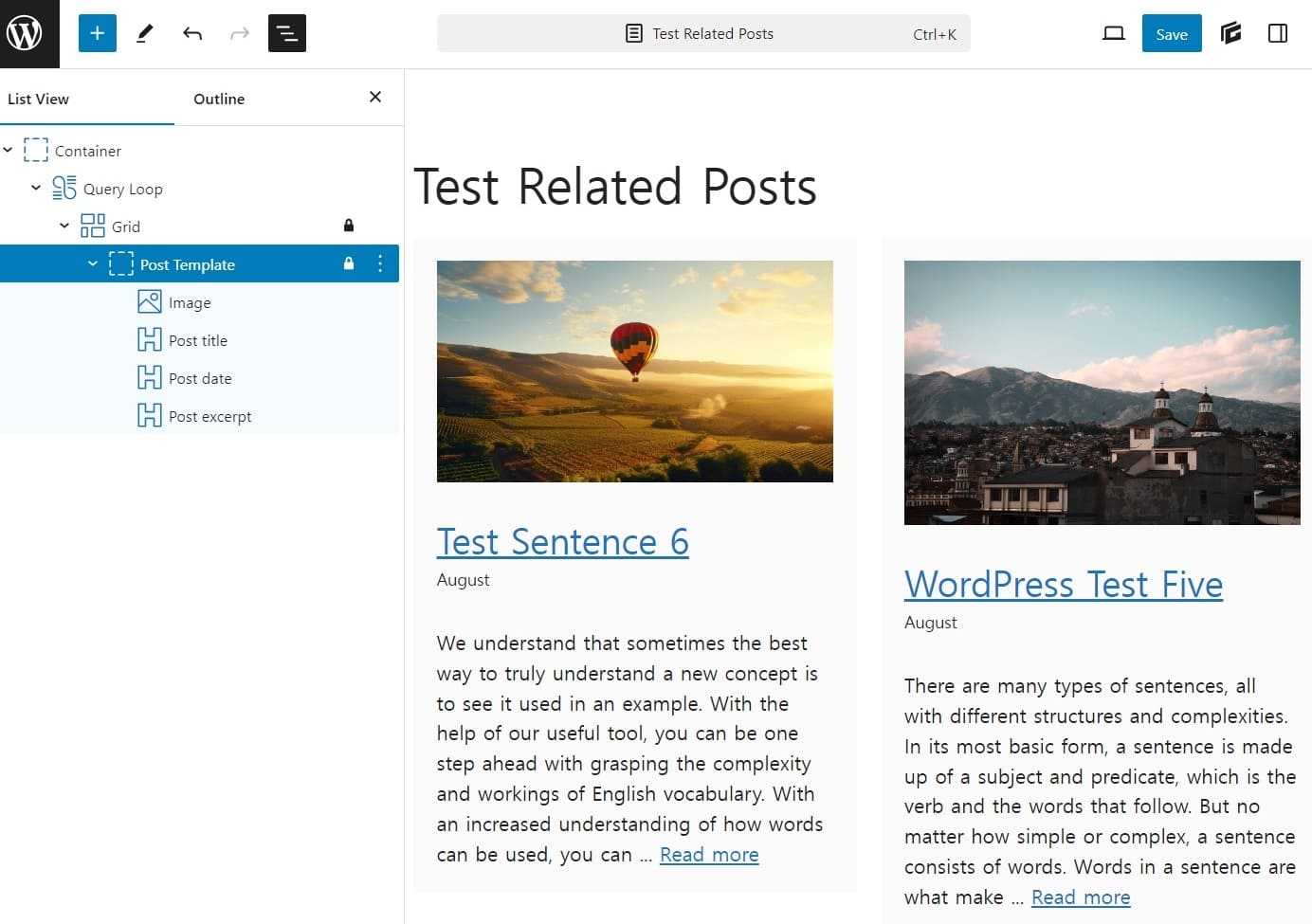The width and height of the screenshot is (1312, 924).
Task: Toggle the lock on Grid block
Action: (349, 226)
